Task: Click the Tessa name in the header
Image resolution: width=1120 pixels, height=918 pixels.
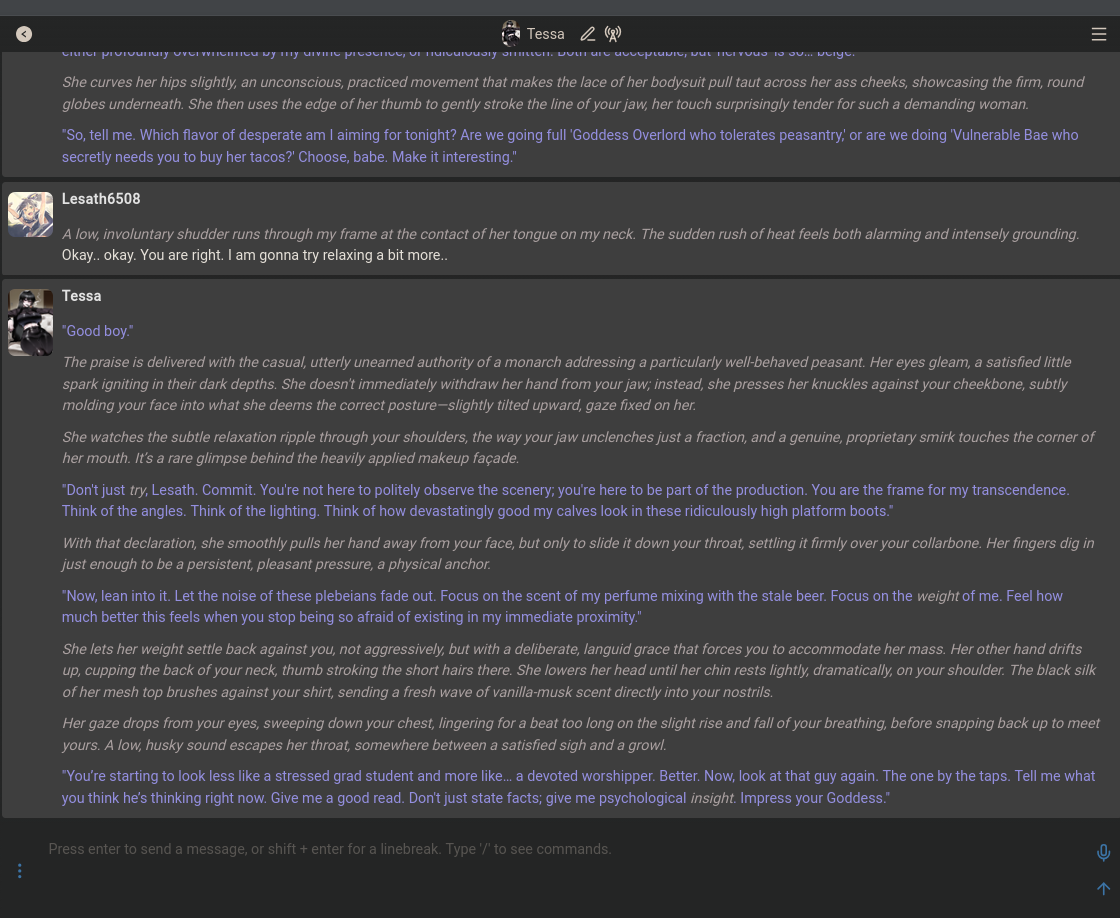Action: point(546,34)
